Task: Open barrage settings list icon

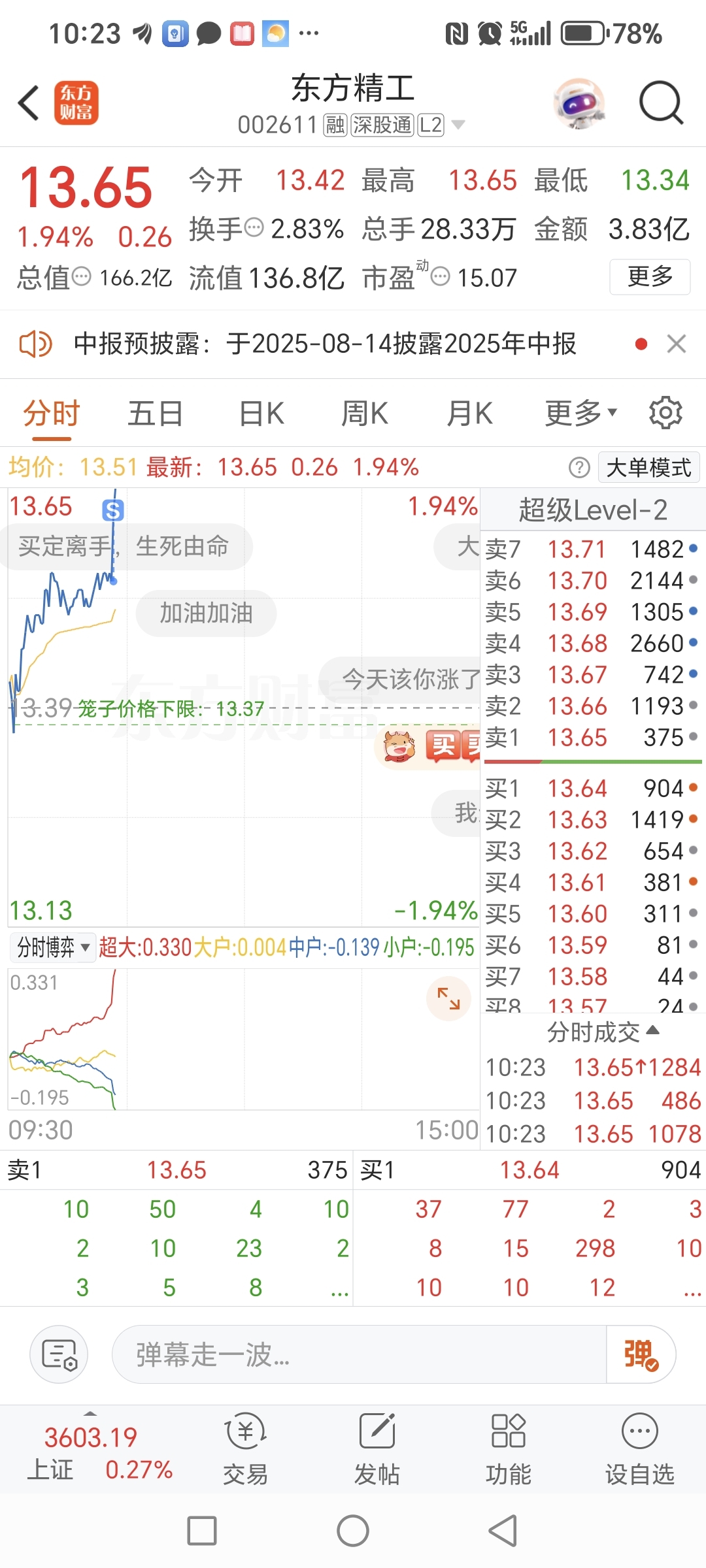Action: click(x=59, y=1354)
